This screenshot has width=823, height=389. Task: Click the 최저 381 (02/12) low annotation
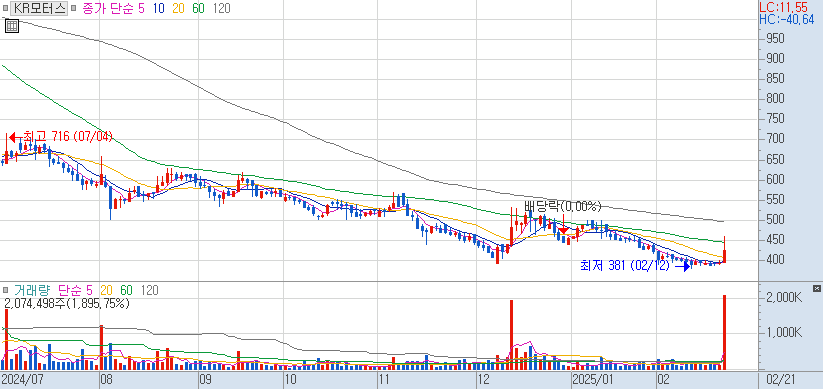point(625,266)
